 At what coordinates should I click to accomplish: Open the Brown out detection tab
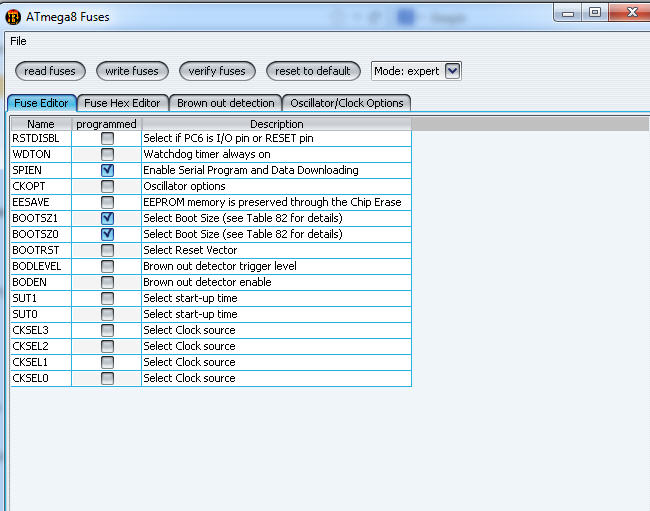click(x=226, y=103)
